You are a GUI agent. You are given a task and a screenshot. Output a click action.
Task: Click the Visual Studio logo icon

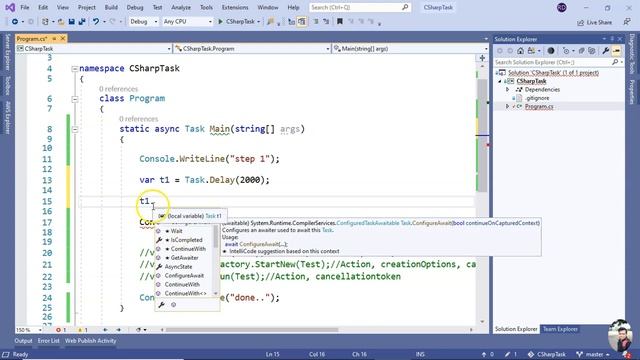[x=10, y=7]
